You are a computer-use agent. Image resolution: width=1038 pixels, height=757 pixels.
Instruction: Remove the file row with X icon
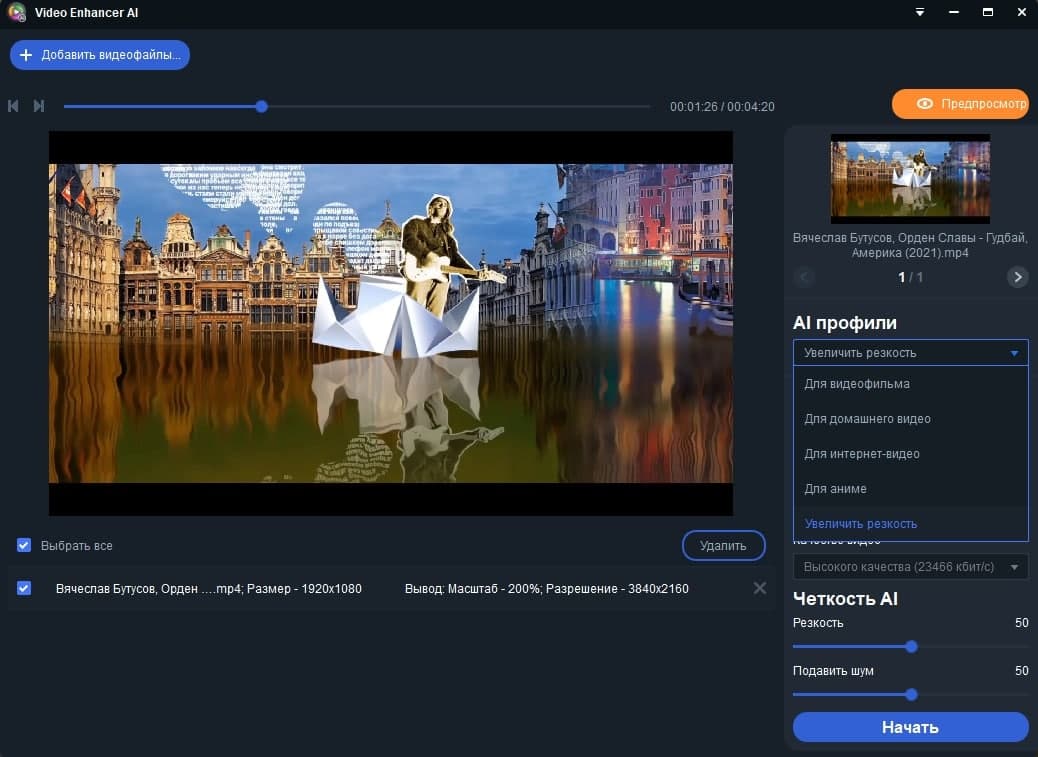coord(760,588)
